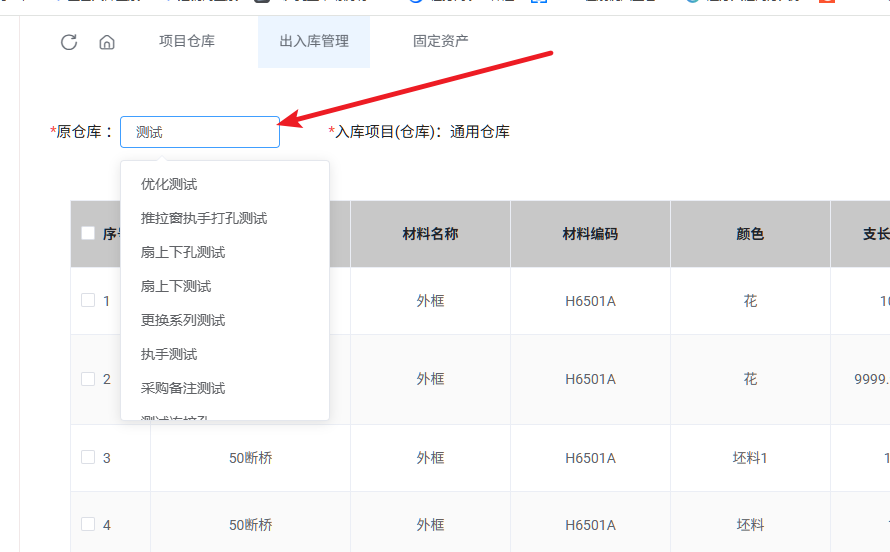Select 执手测试 from the list
The height and width of the screenshot is (552, 890).
169,354
